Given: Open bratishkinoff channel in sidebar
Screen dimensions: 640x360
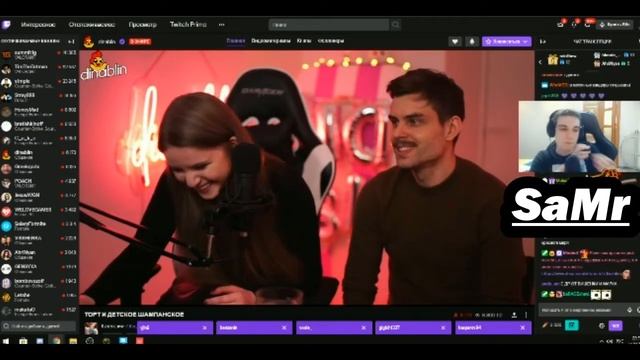Looking at the screenshot, I should pyautogui.click(x=39, y=125).
